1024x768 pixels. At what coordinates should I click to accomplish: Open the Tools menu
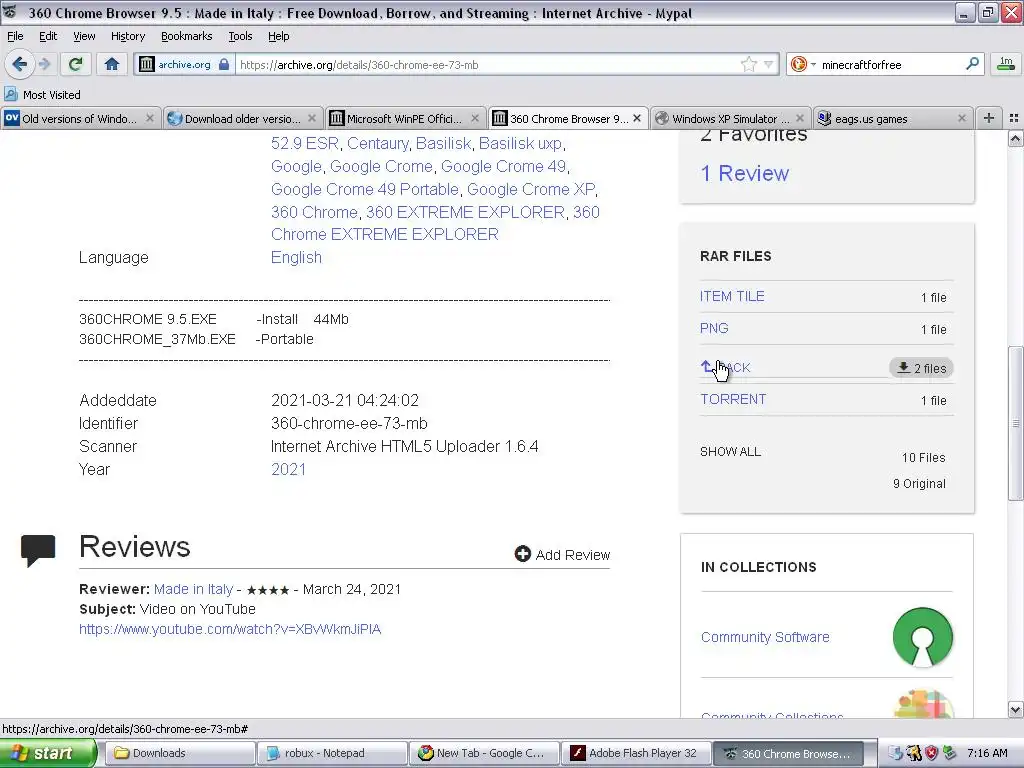click(x=240, y=36)
